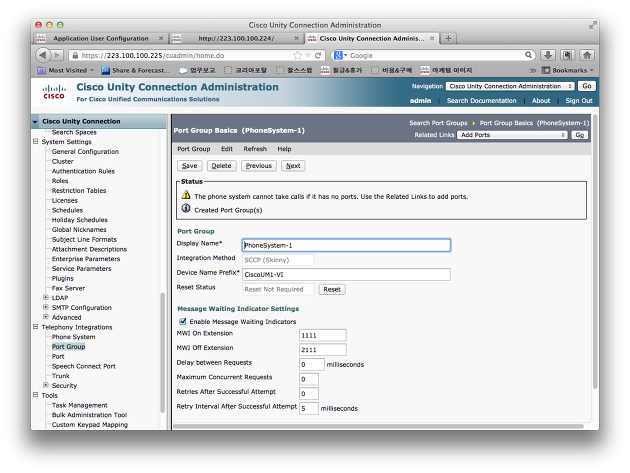This screenshot has width=630, height=473.
Task: Click the left tree vertical scrollbar
Action: pos(163,352)
